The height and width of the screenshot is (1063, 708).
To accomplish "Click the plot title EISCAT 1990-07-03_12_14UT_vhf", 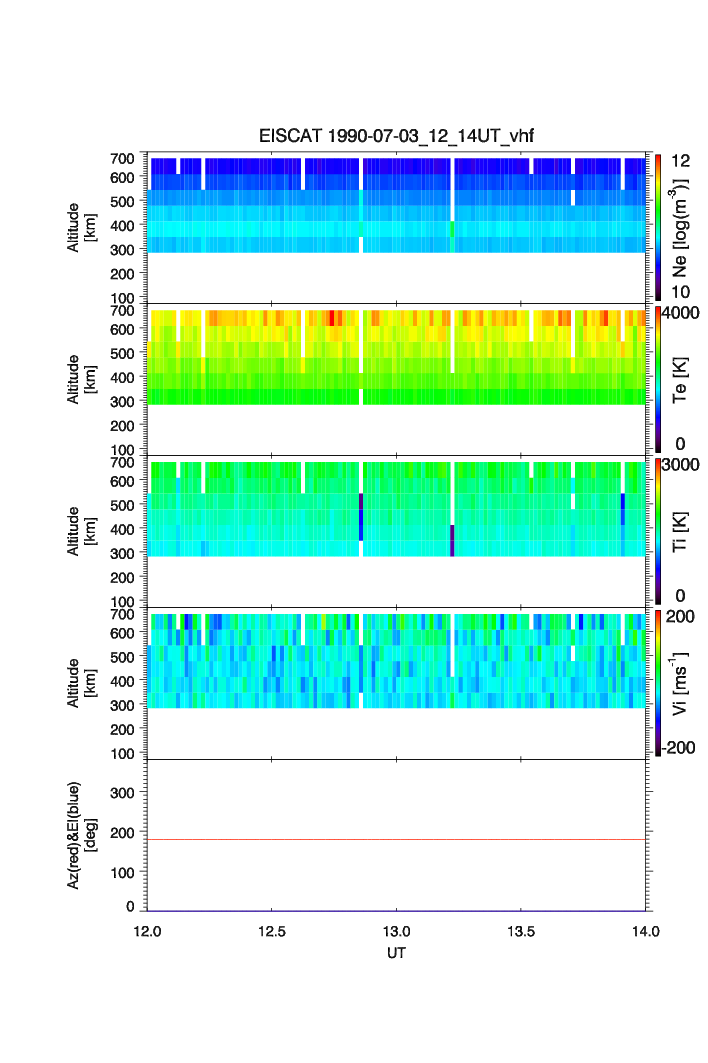I will click(396, 136).
